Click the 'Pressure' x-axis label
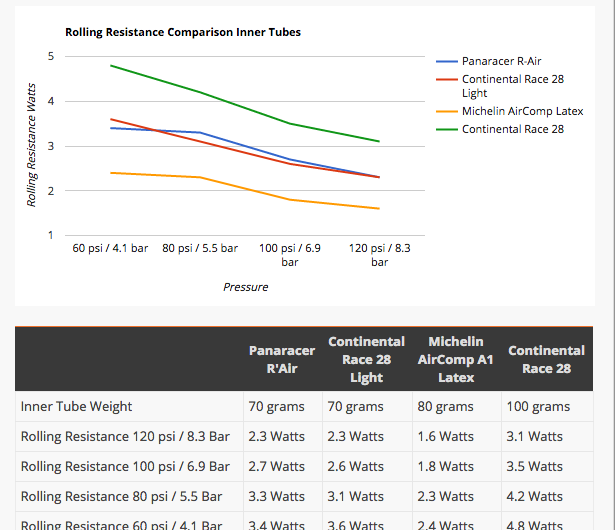 (x=246, y=287)
